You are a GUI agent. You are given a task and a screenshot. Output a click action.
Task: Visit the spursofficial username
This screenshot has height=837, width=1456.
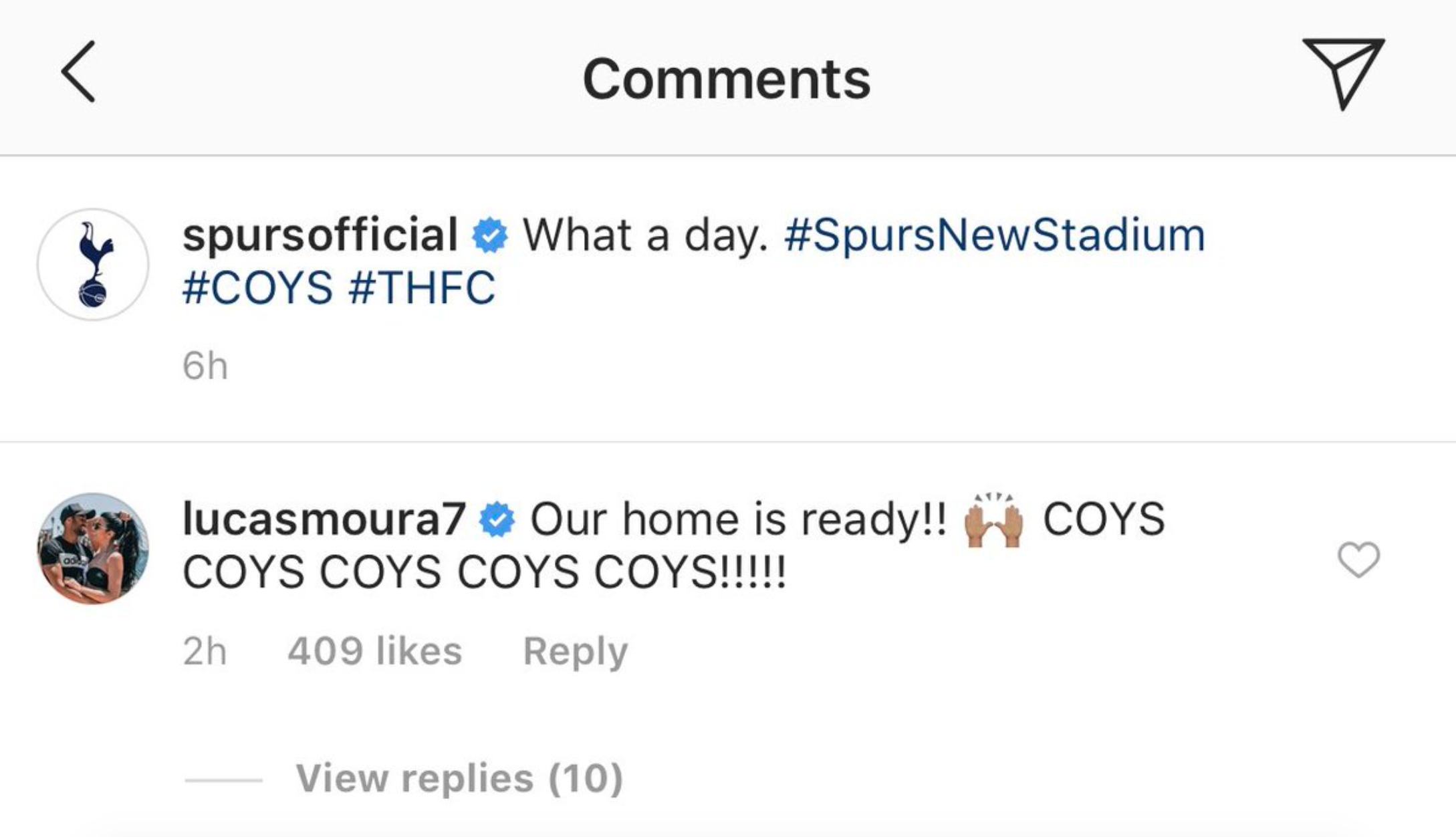[x=320, y=235]
